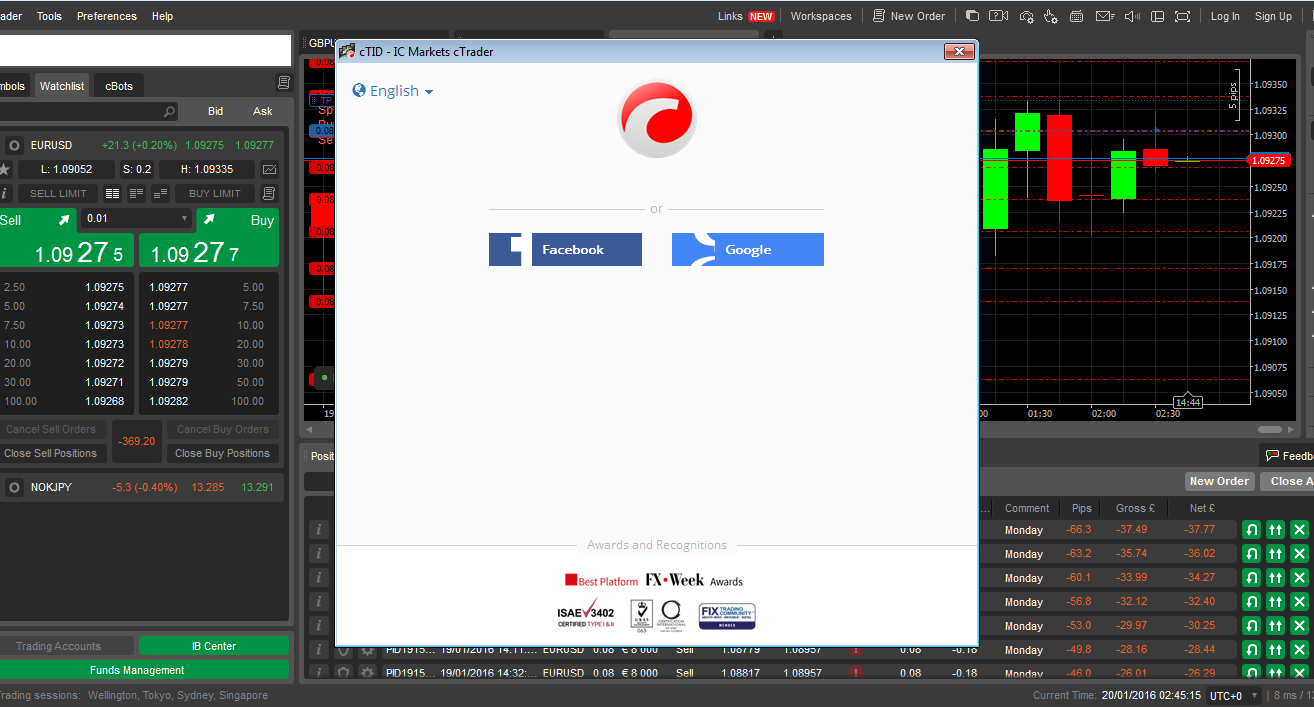The image size is (1314, 707).
Task: Click the globe language icon
Action: tap(359, 91)
